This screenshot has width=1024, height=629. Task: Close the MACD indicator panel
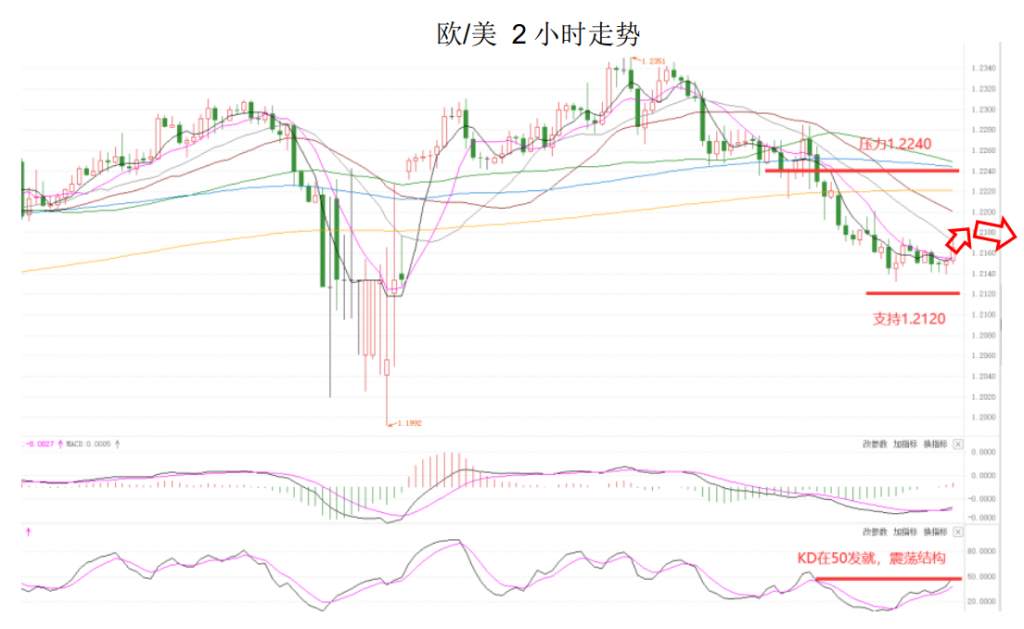click(x=957, y=444)
